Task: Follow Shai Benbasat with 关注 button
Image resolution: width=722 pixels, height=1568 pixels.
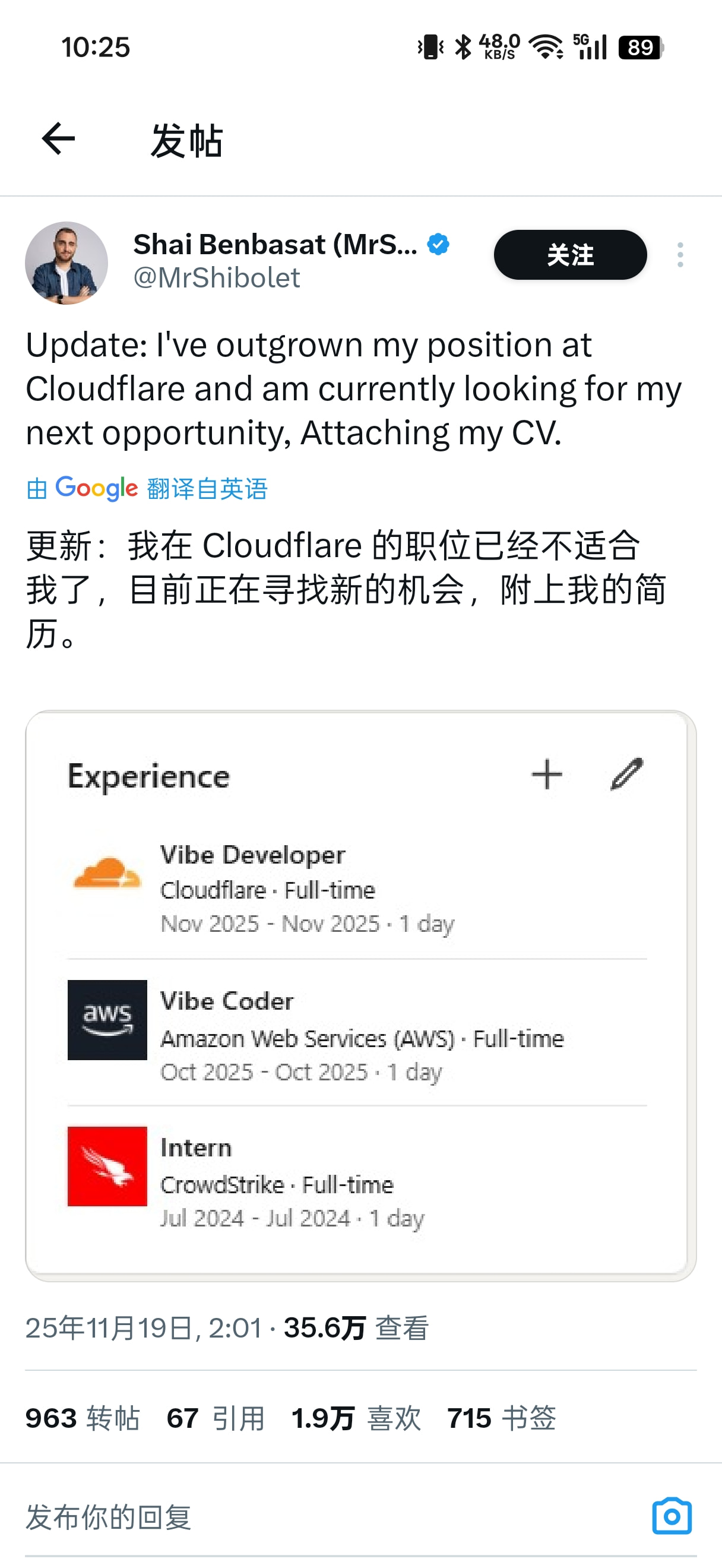Action: 570,254
